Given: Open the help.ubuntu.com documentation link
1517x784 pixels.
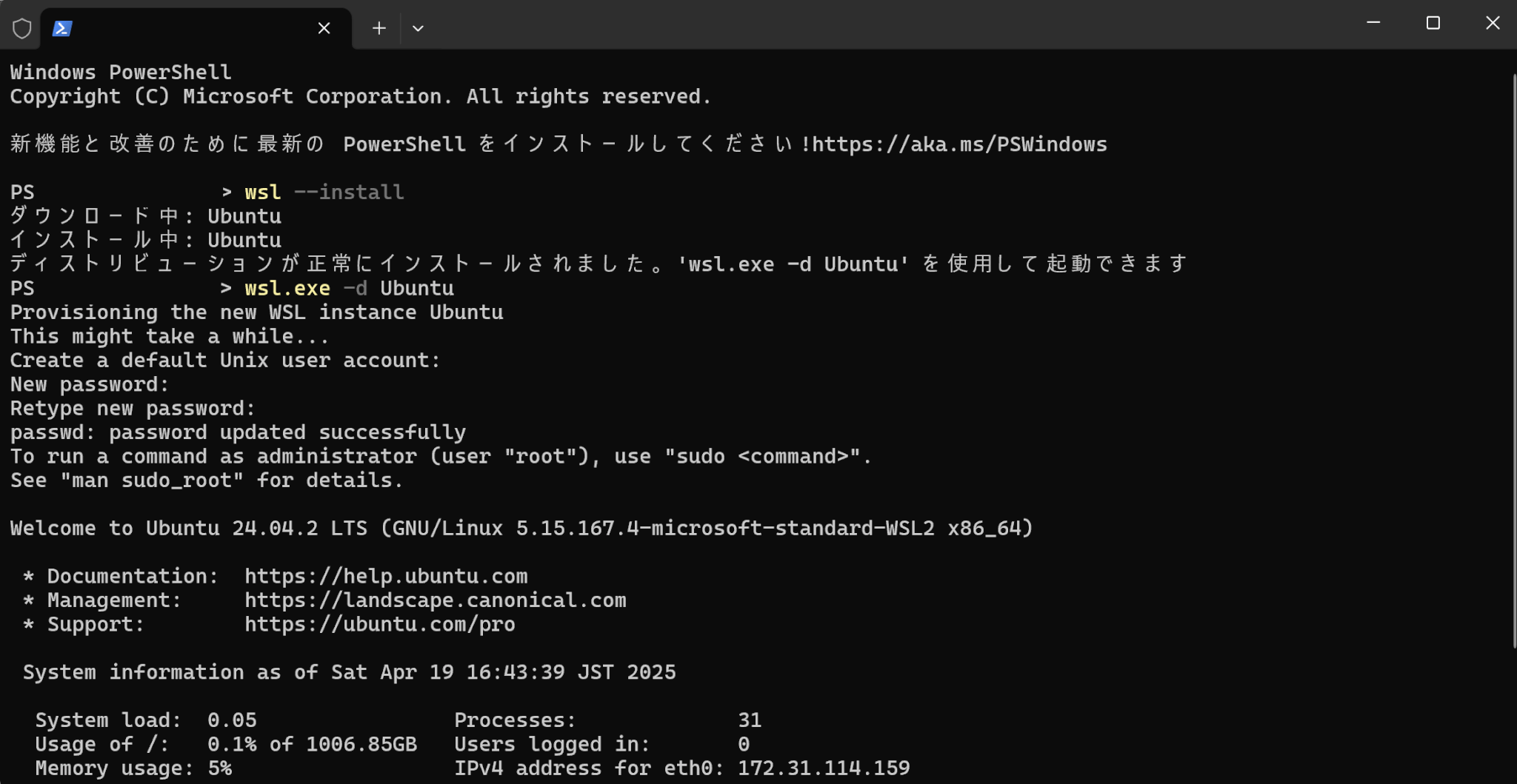Looking at the screenshot, I should [x=386, y=576].
